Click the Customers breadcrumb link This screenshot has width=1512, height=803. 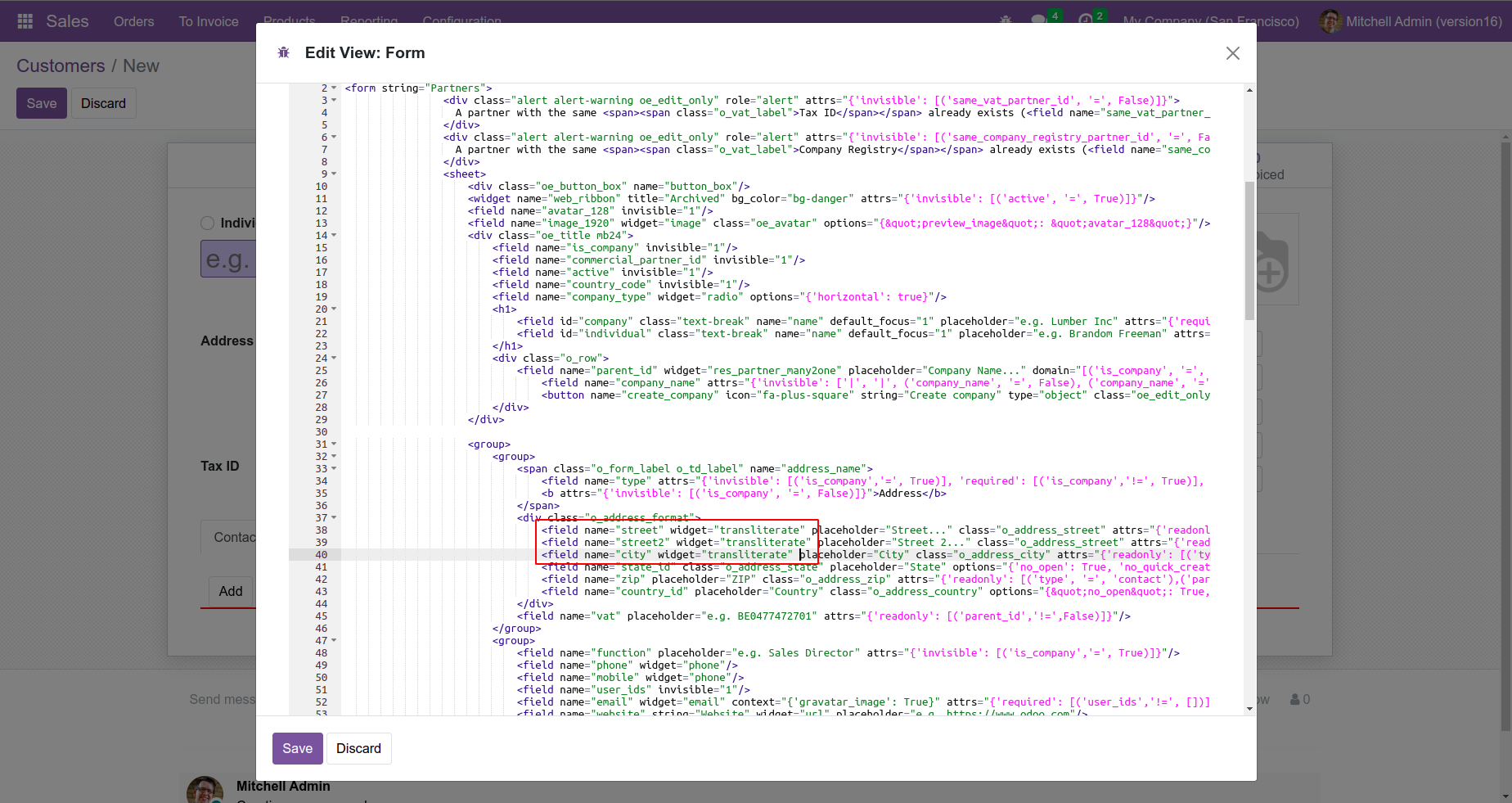tap(61, 66)
